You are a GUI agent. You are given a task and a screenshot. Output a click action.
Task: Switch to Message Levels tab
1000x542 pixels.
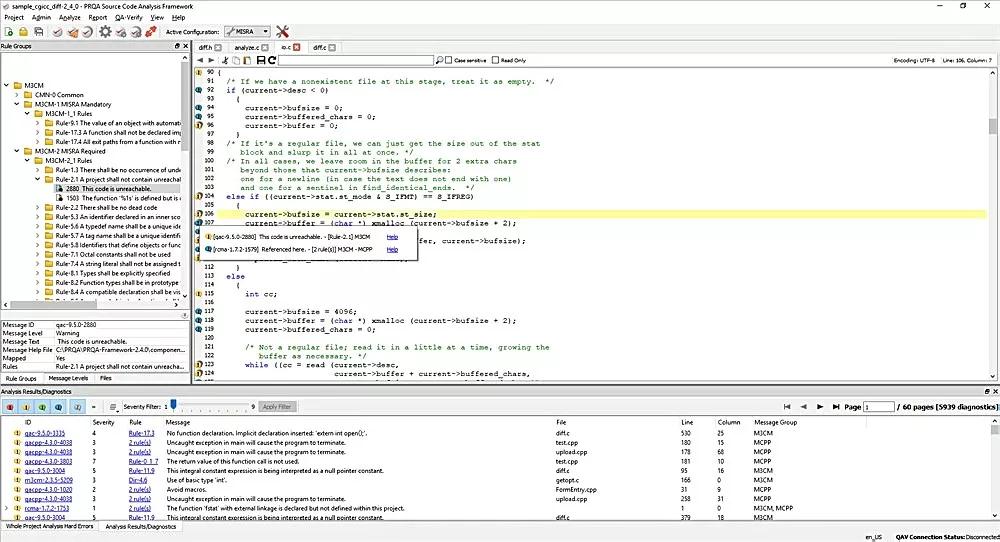(68, 378)
